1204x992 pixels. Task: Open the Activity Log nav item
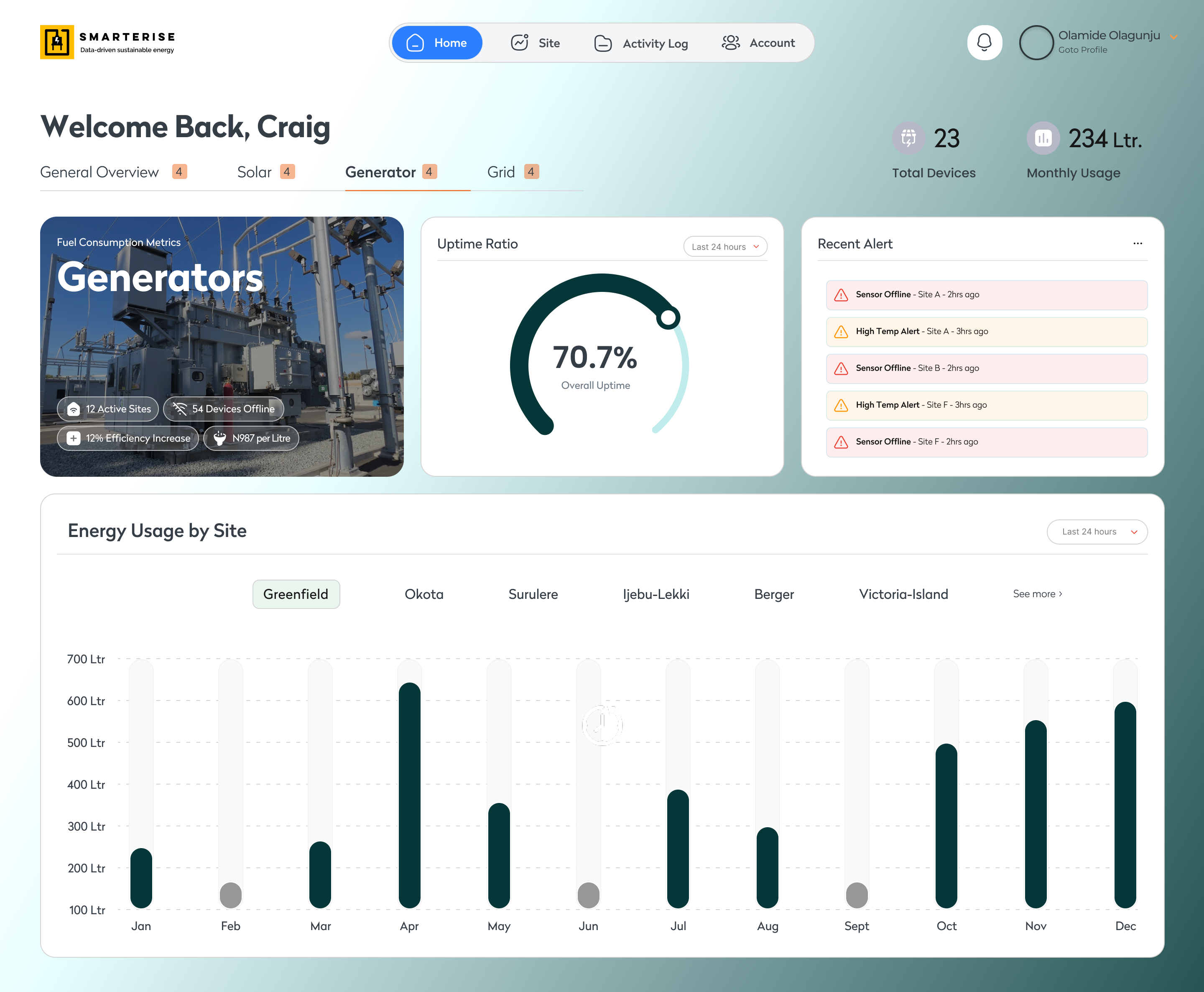pos(641,43)
